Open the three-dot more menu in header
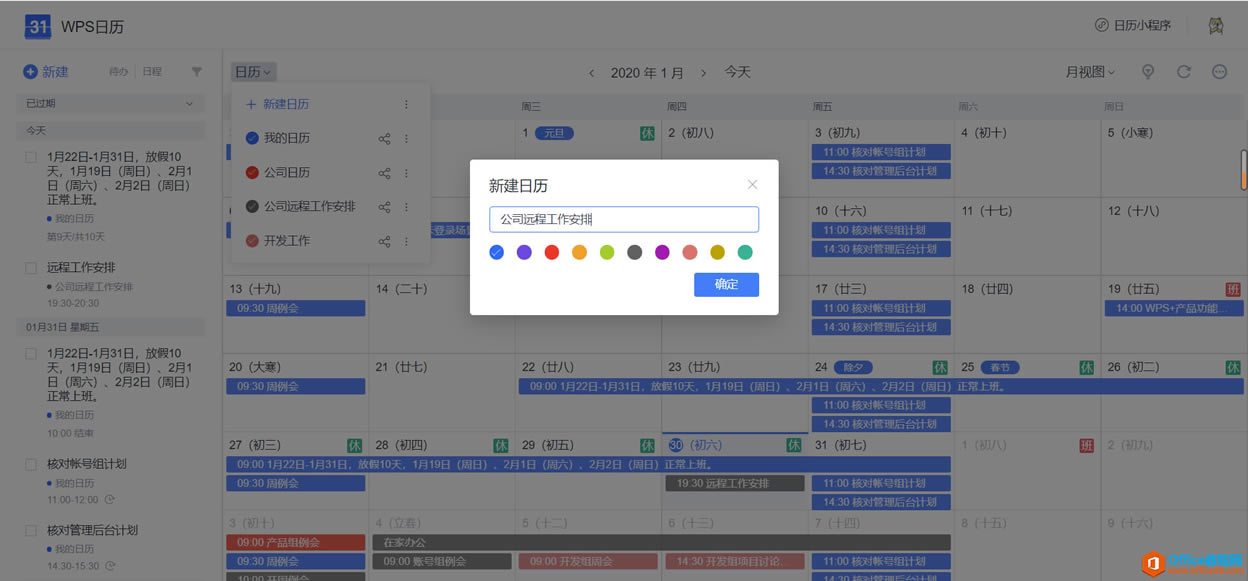This screenshot has height=581, width=1248. (x=1219, y=72)
